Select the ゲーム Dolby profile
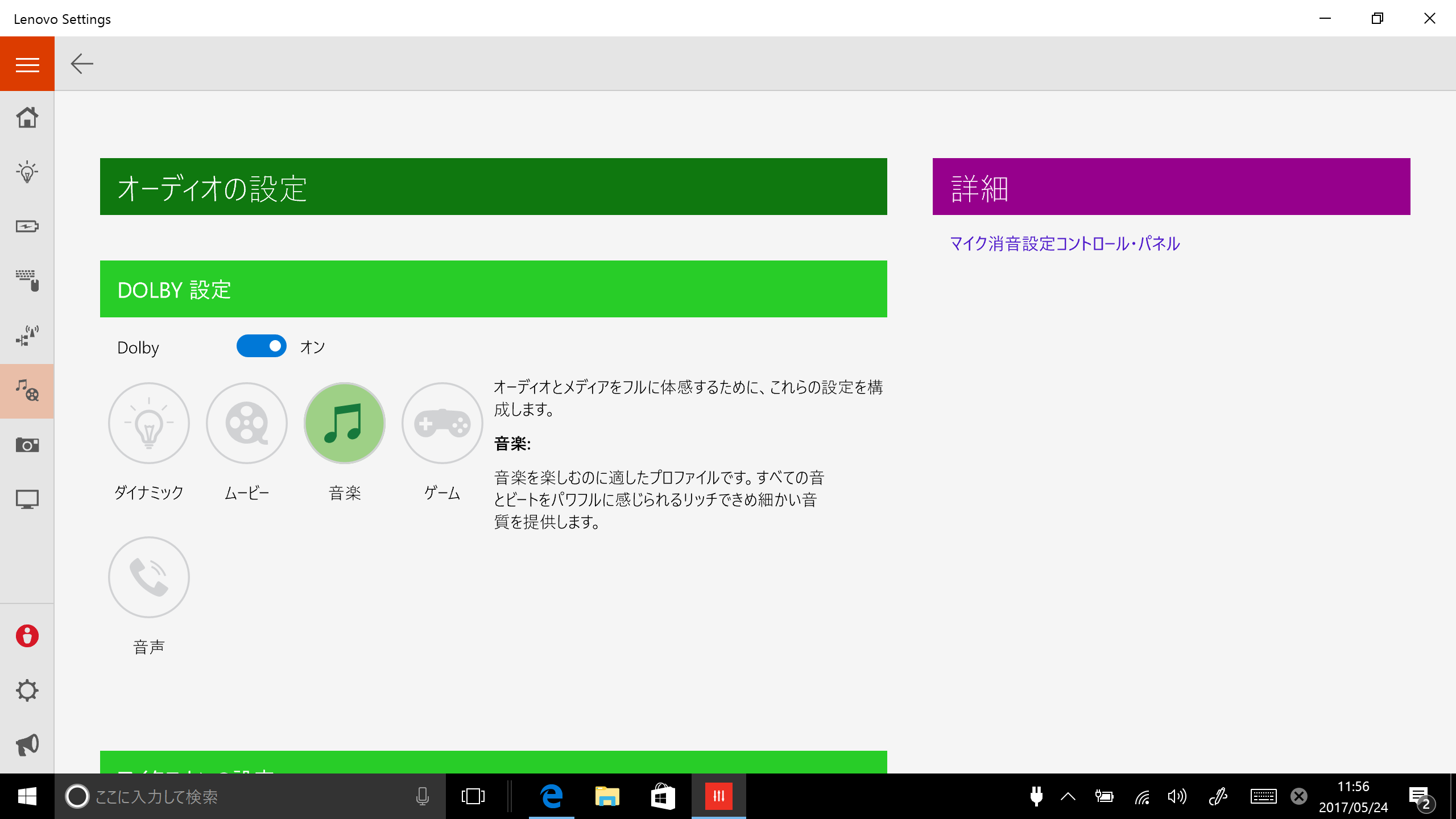The width and height of the screenshot is (1456, 819). click(x=442, y=423)
